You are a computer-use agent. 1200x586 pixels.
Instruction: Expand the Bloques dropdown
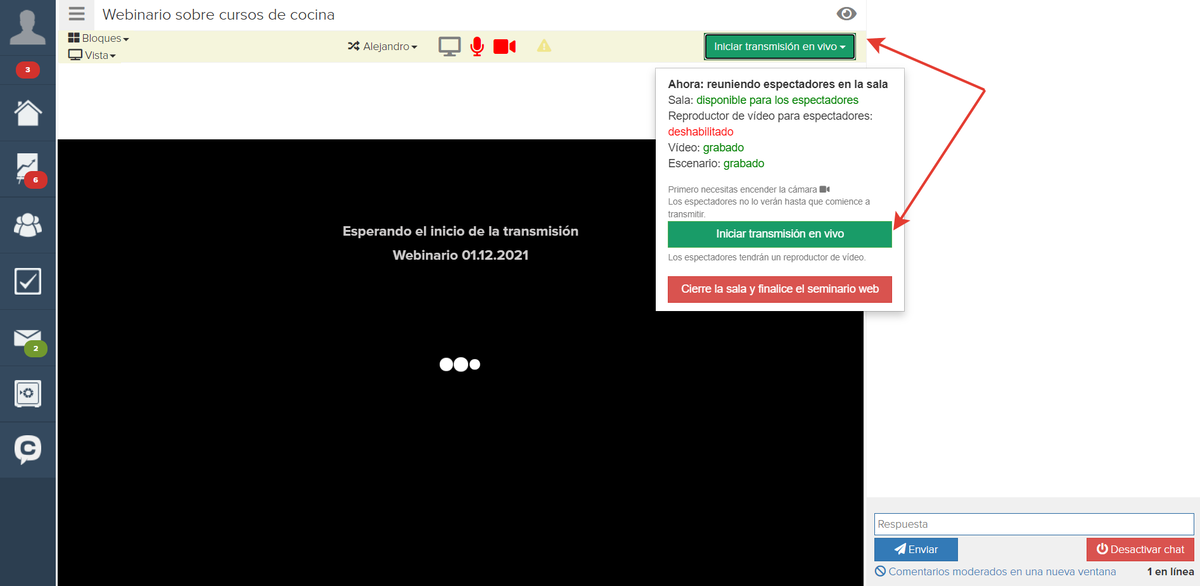99,38
